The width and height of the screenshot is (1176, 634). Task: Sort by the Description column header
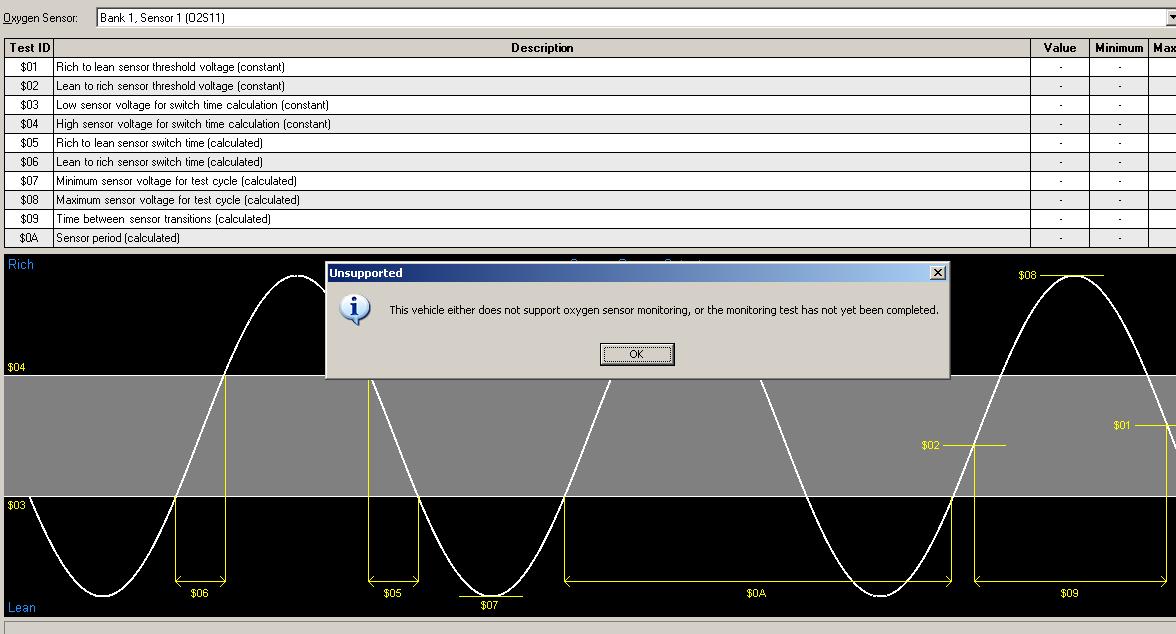point(541,48)
